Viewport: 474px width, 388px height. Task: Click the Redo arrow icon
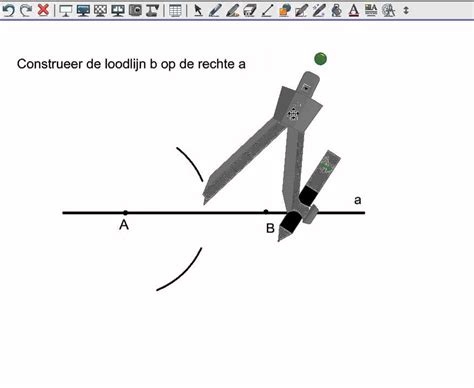[x=26, y=10]
